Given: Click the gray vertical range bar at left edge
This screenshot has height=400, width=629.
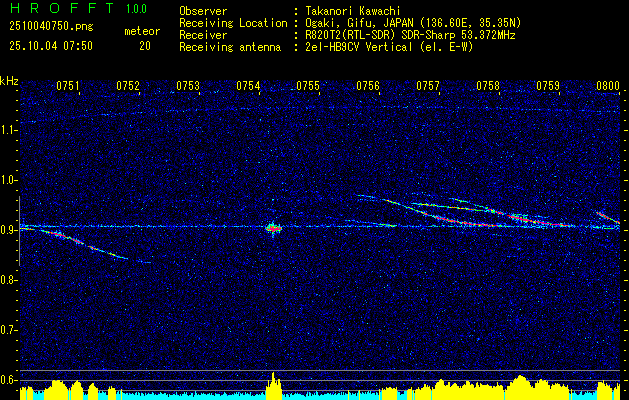Looking at the screenshot, I should click(19, 231).
